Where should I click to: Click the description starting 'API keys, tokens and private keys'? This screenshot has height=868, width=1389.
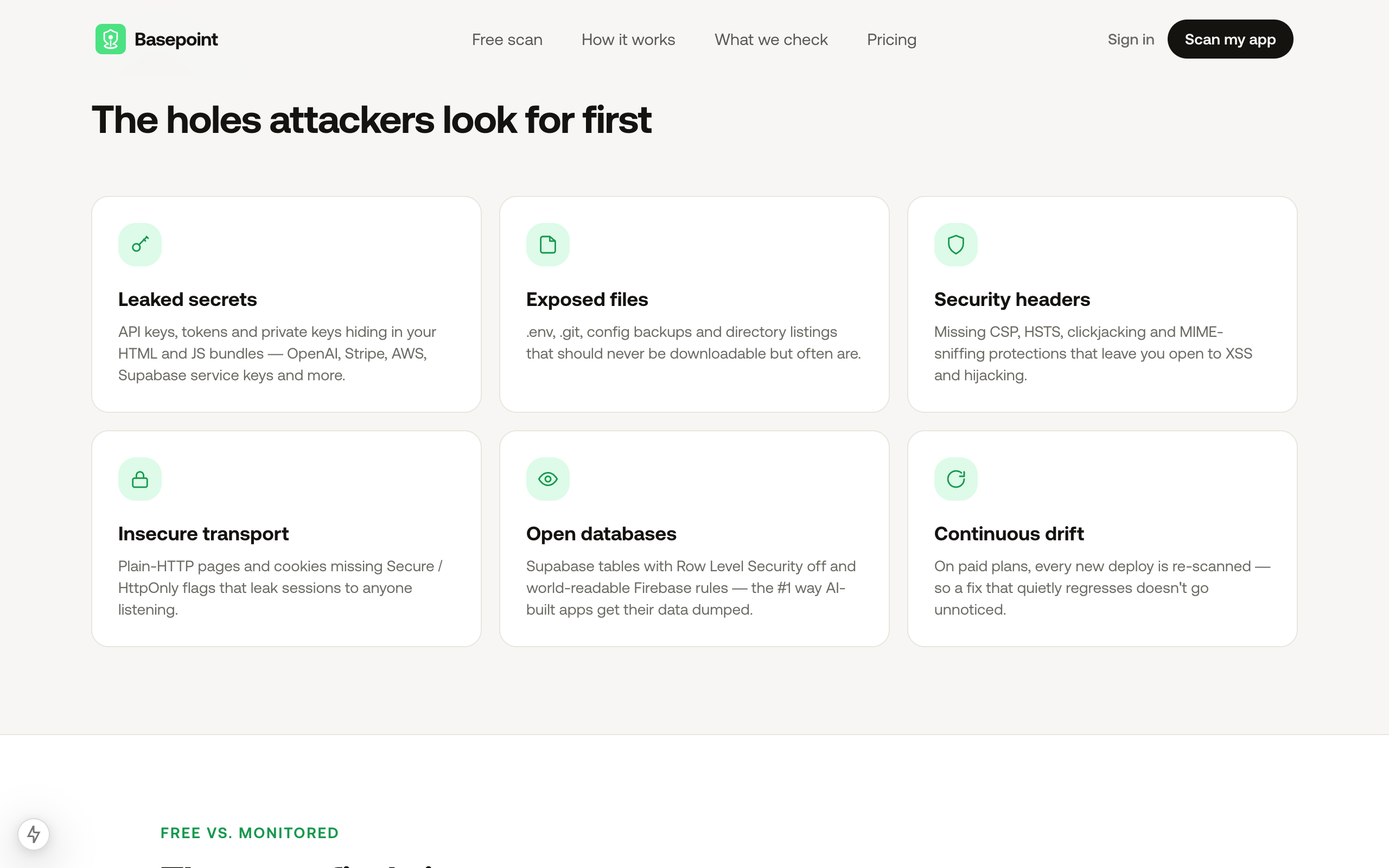tap(277, 353)
